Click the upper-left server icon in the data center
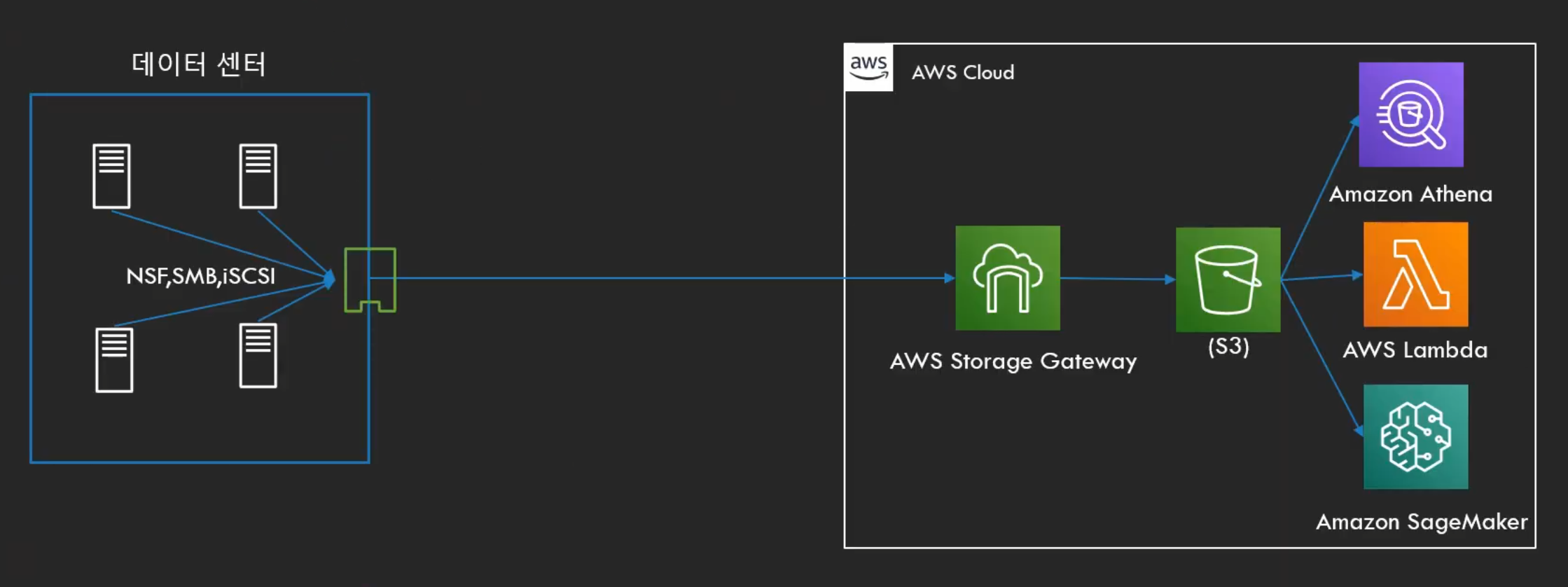 [111, 176]
